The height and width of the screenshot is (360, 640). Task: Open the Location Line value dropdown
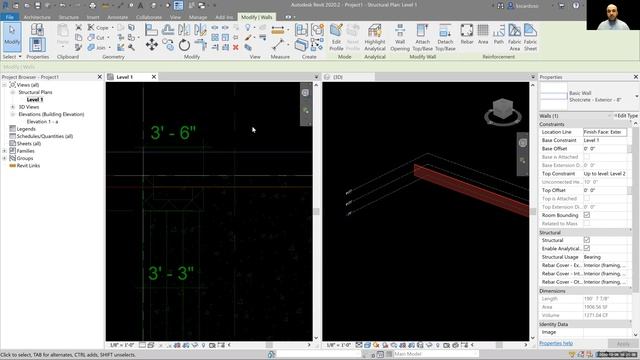click(605, 132)
